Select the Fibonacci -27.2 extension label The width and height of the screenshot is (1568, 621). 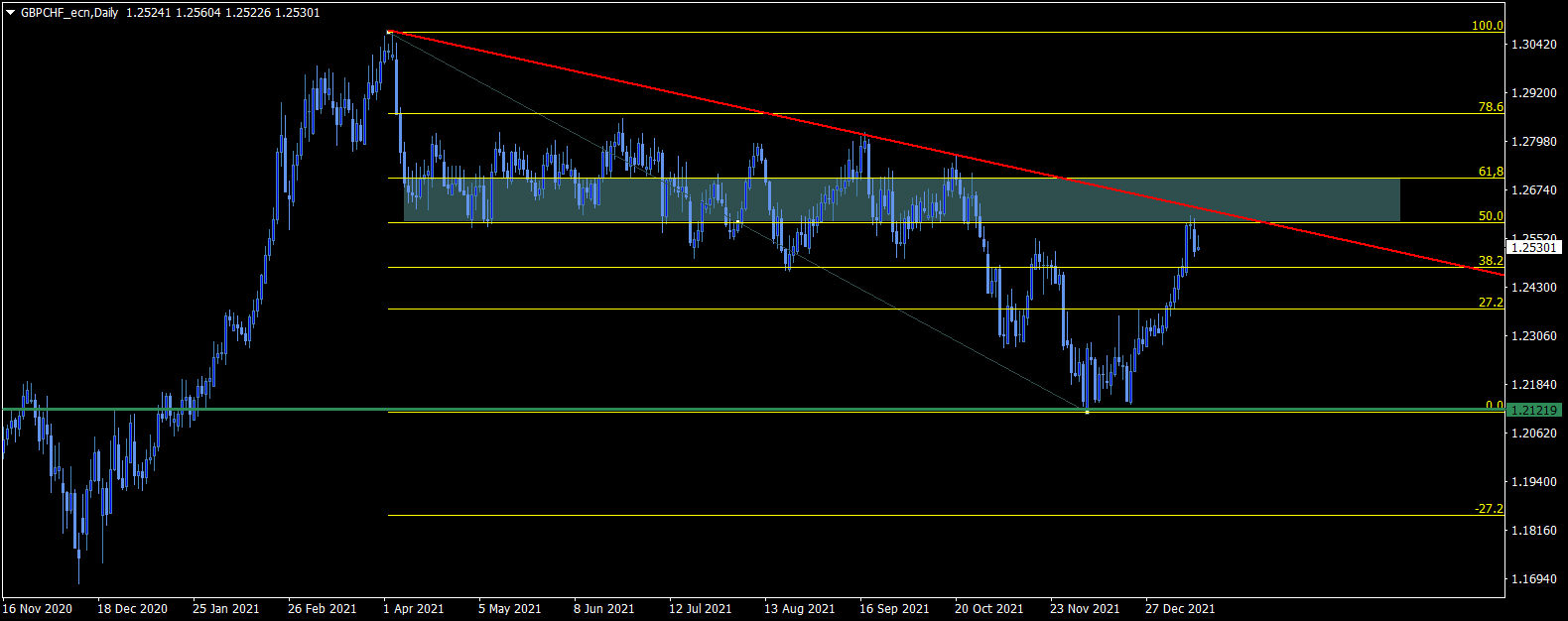coord(1489,509)
